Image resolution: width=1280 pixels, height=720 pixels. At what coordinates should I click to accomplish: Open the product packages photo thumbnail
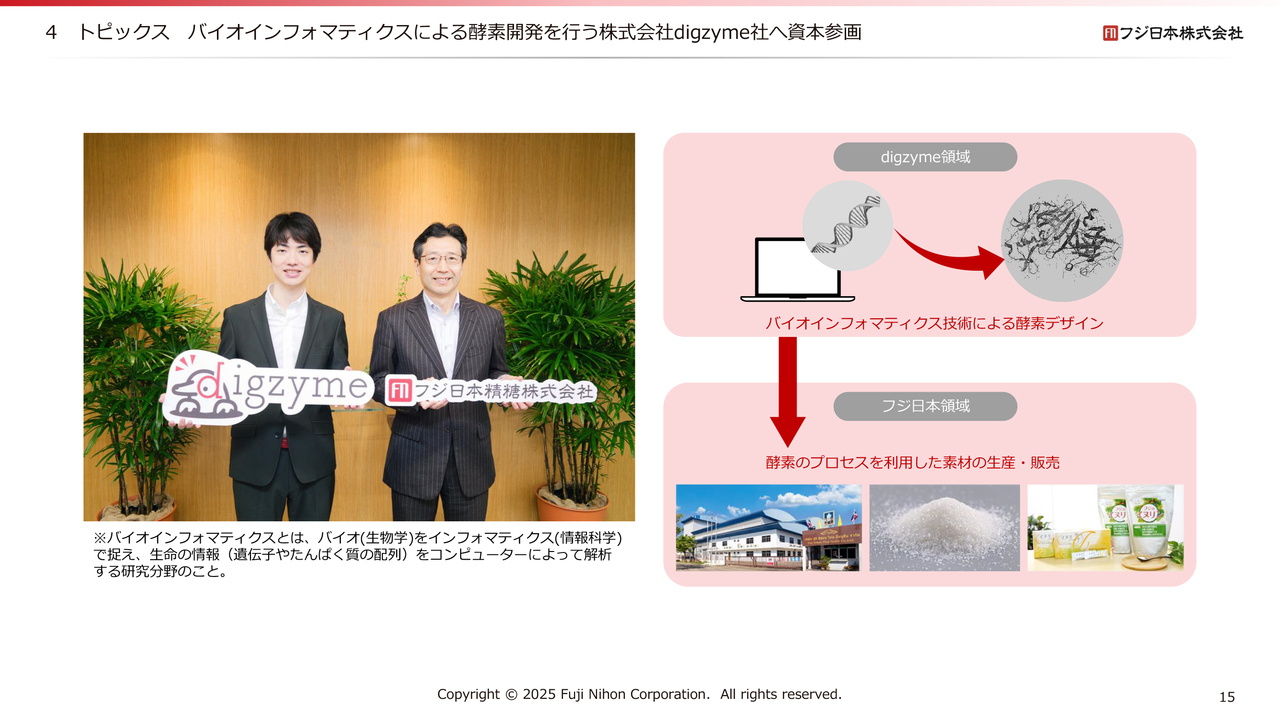pyautogui.click(x=1106, y=528)
